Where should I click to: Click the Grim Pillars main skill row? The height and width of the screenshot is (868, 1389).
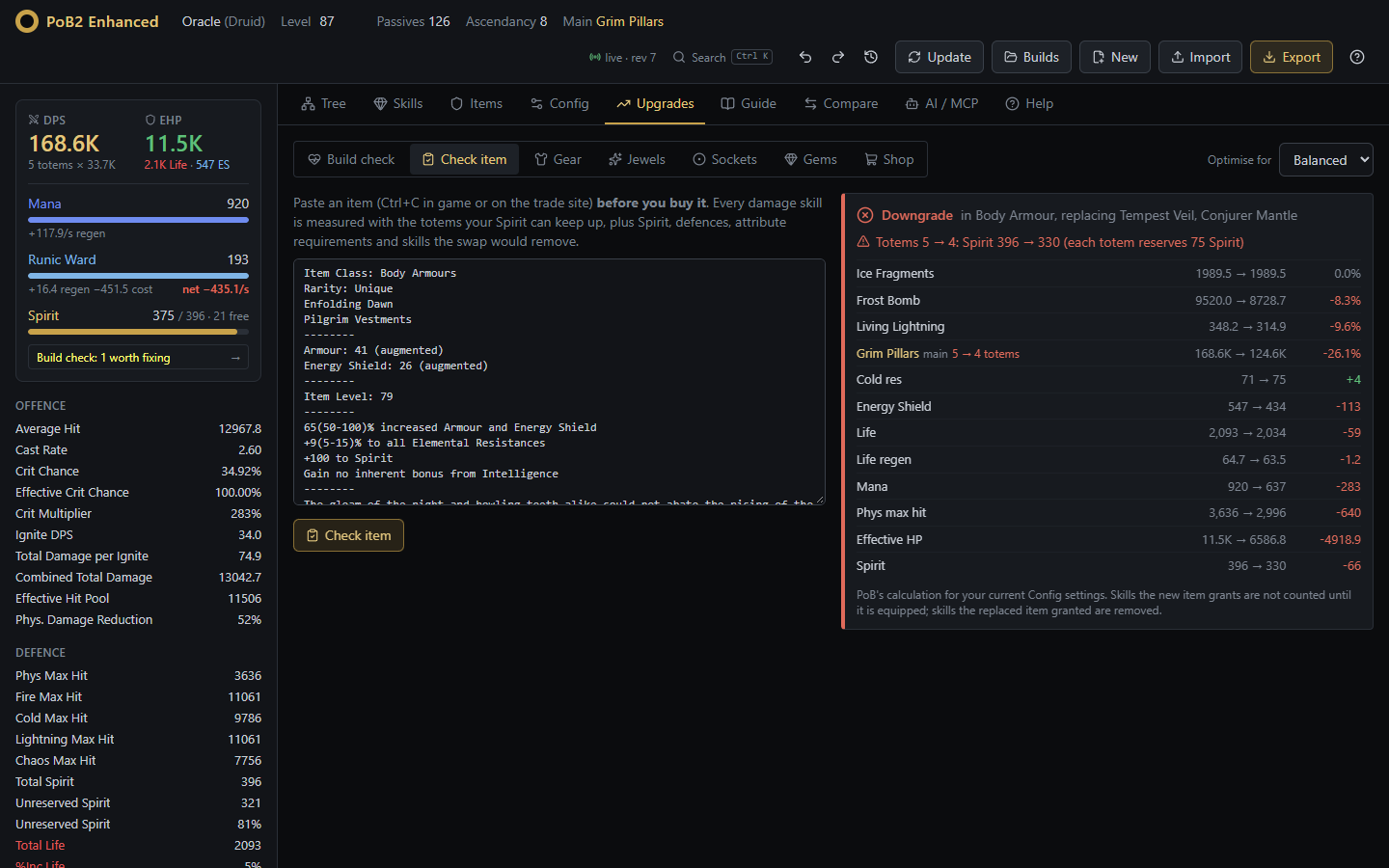[1108, 354]
